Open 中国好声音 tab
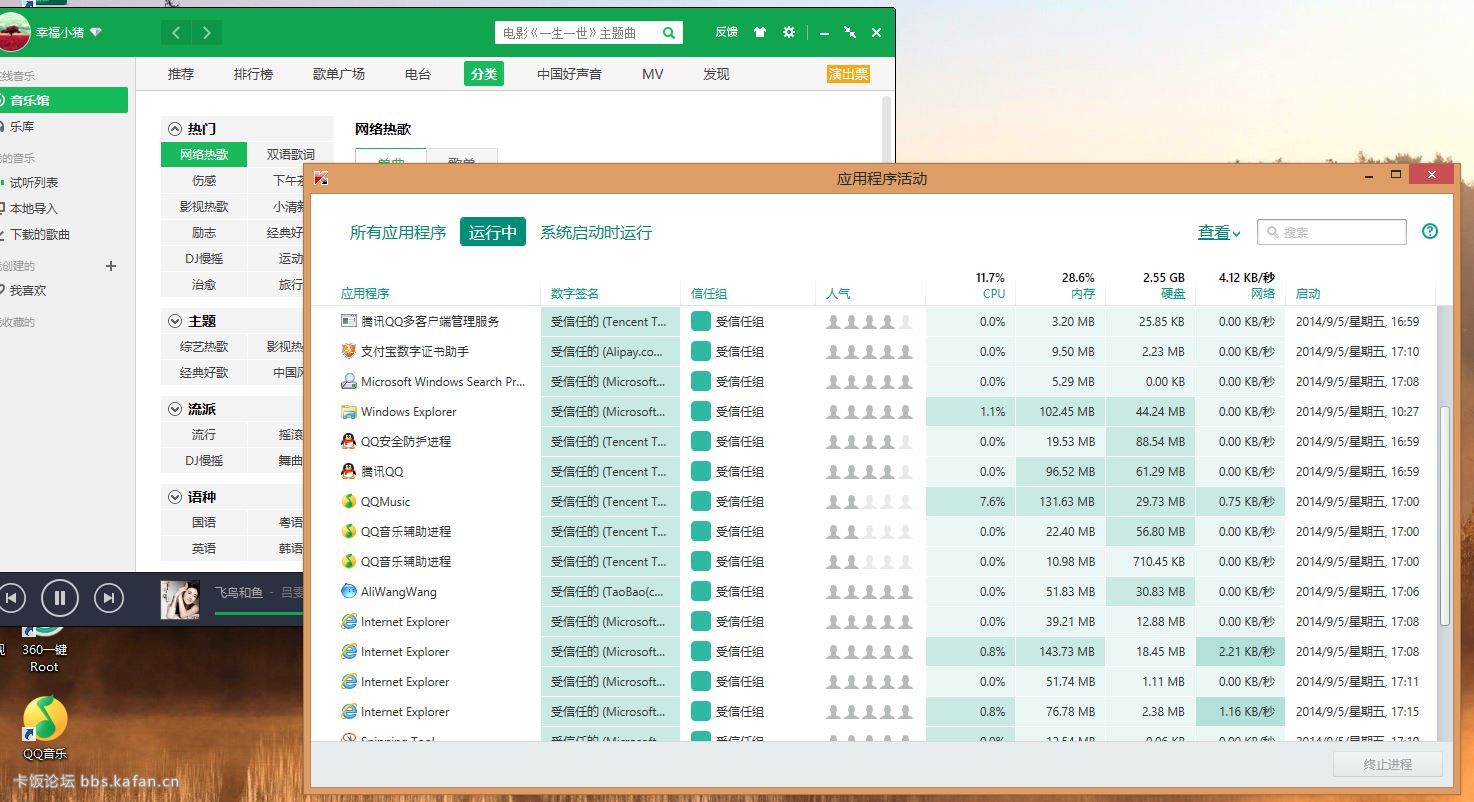 tap(569, 74)
